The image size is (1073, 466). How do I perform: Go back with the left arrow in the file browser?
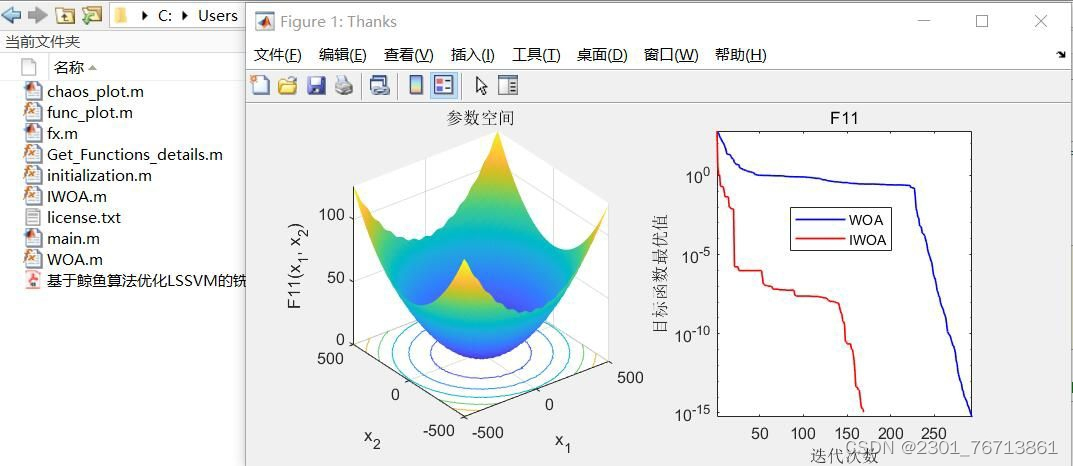coord(12,15)
